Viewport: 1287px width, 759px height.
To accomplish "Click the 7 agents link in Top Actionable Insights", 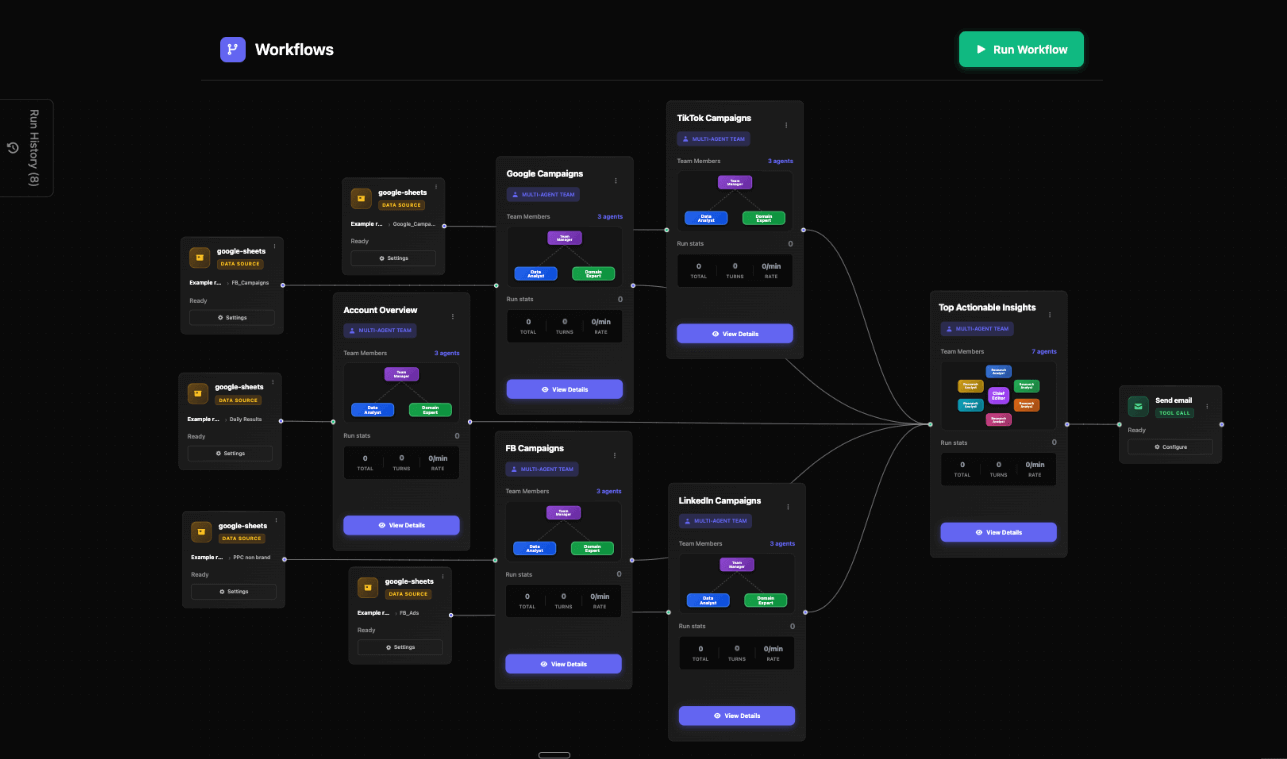I will (x=1045, y=352).
